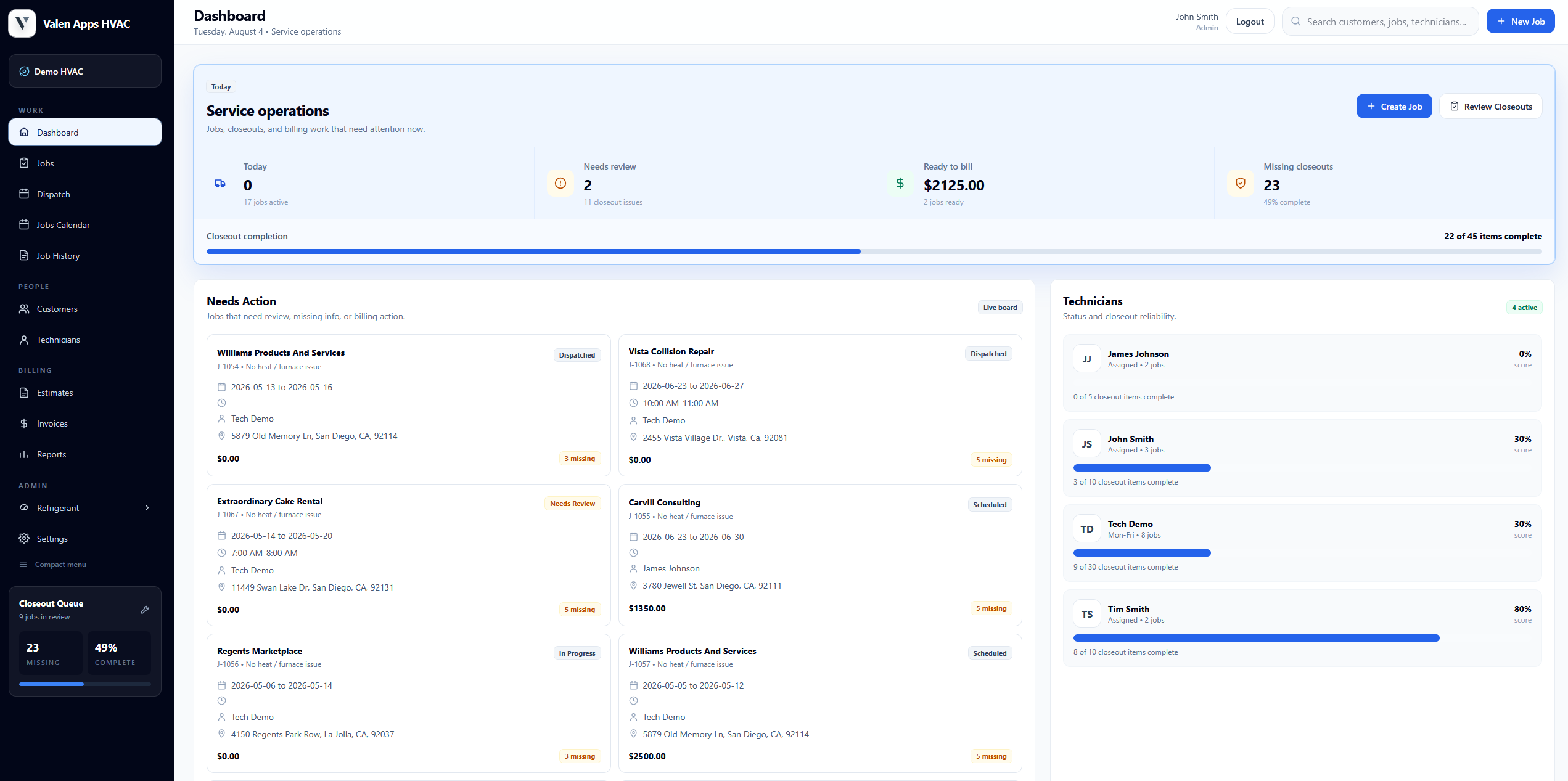Click the 4 active technicians badge
Viewport: 1568px width, 781px height.
click(1524, 307)
